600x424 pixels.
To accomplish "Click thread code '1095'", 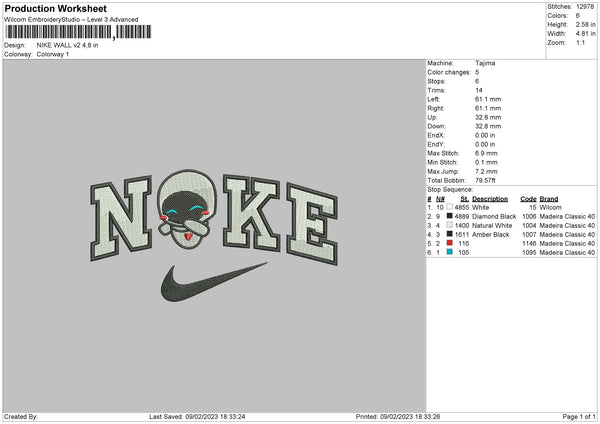I will click(529, 253).
